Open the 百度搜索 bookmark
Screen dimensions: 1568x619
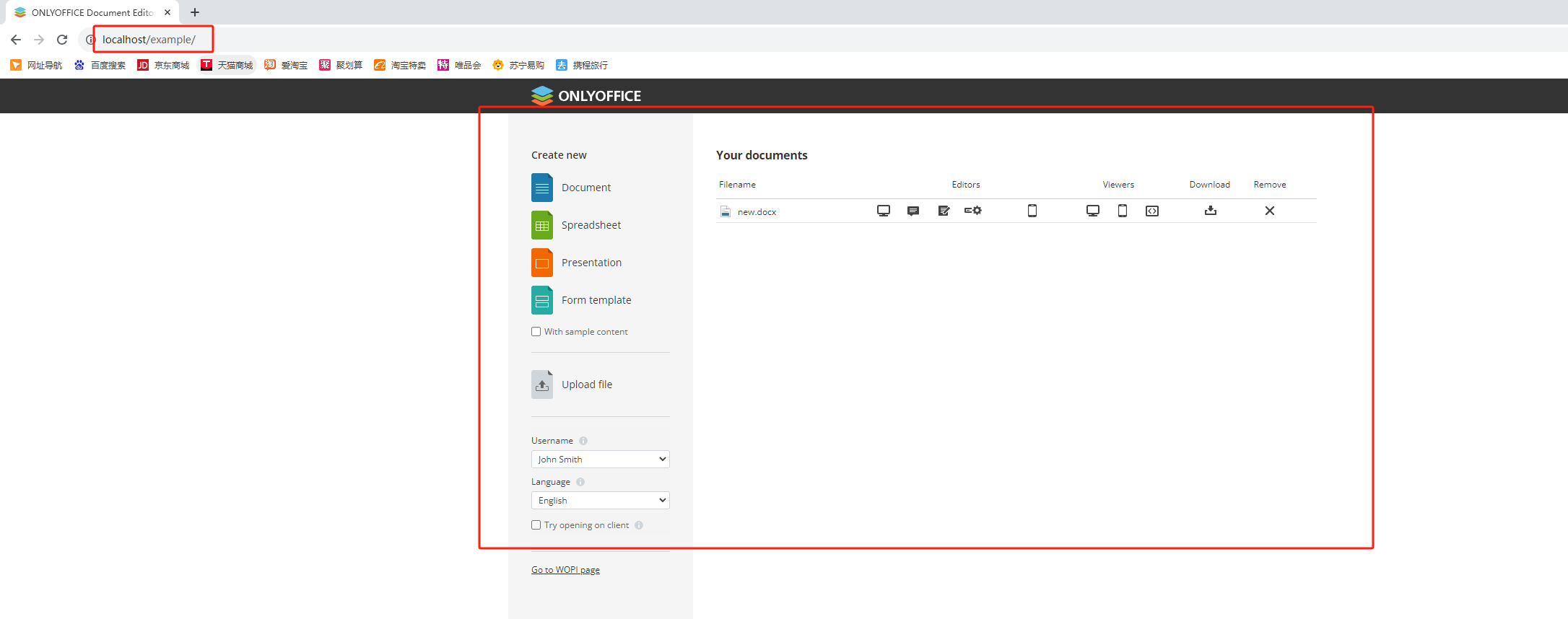click(100, 65)
